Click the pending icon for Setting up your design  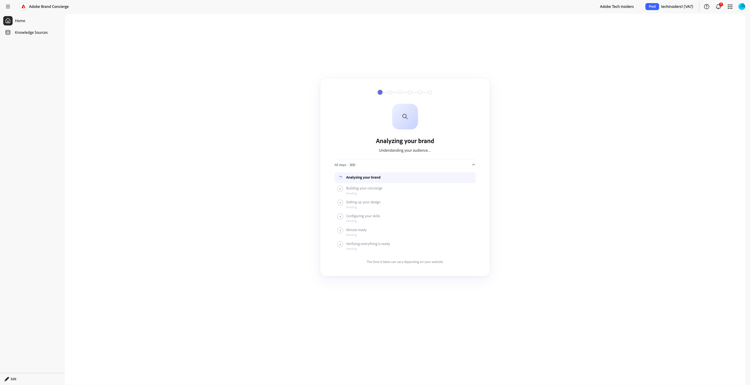[x=340, y=203]
